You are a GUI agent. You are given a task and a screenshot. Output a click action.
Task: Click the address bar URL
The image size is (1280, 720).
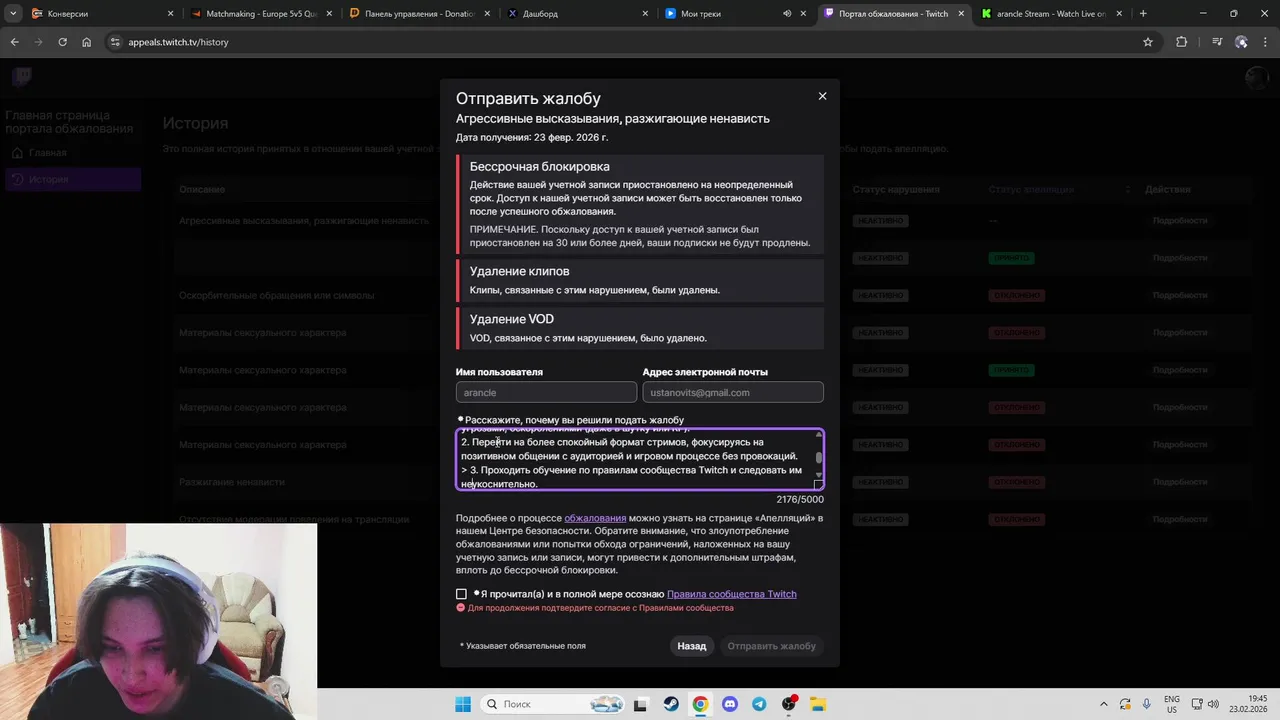click(x=178, y=42)
